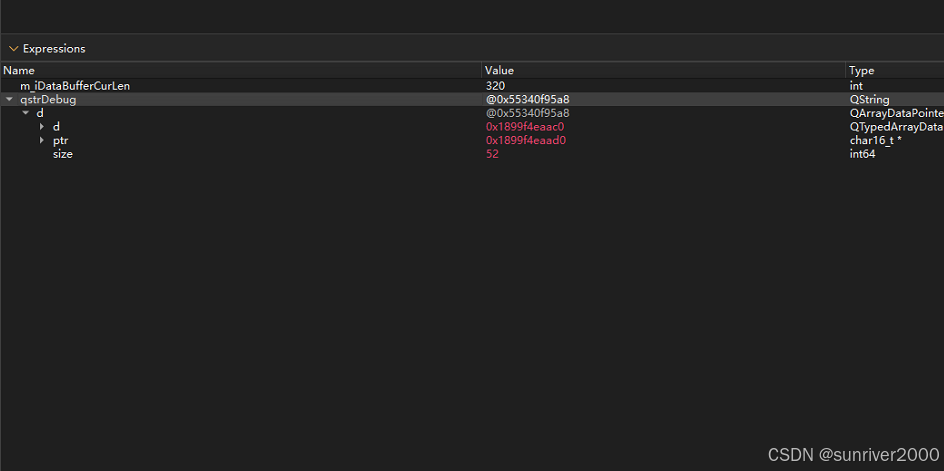Viewport: 944px width, 471px height.
Task: Click the QString type cell
Action: [869, 100]
